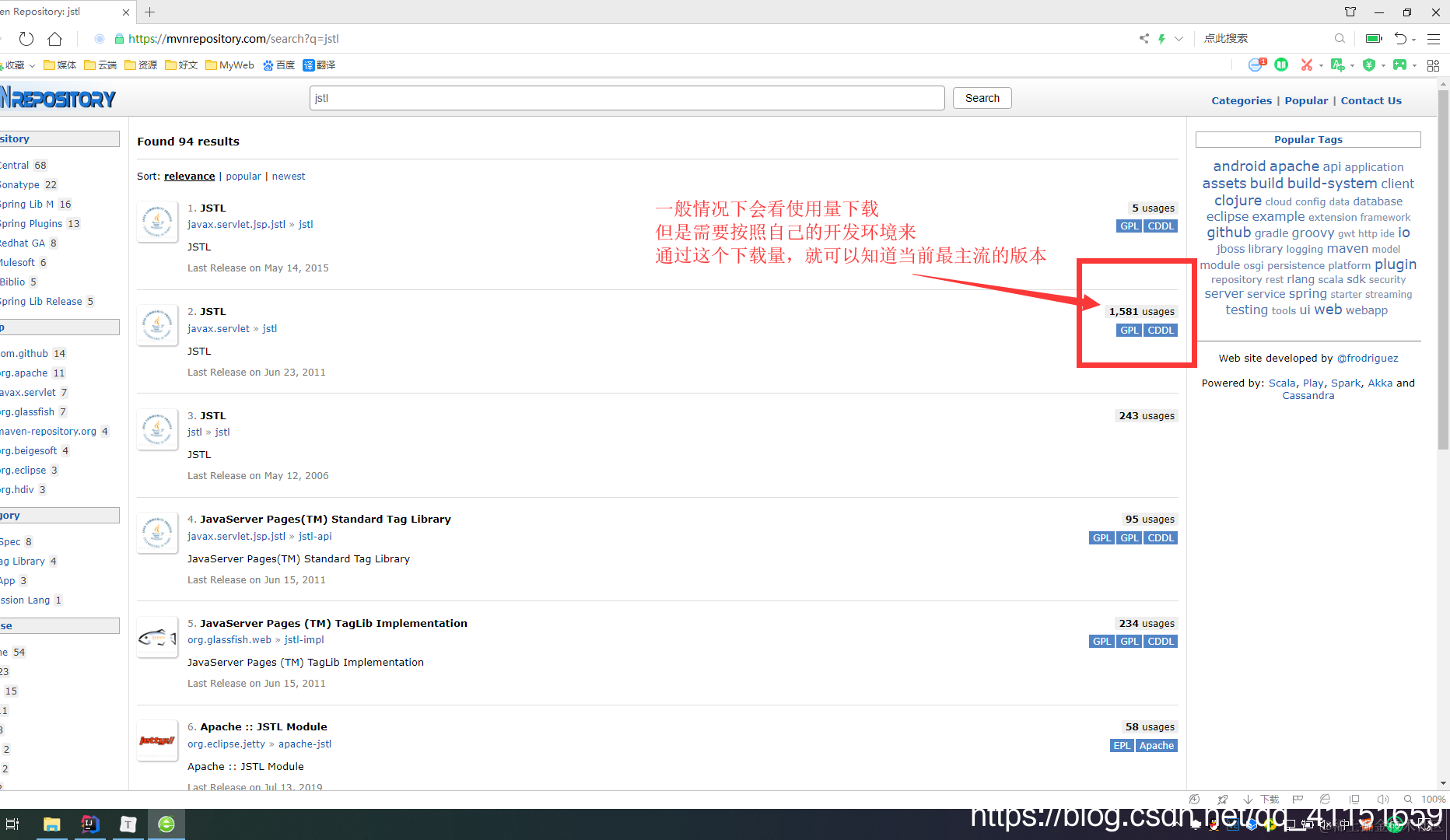The image size is (1450, 840).
Task: Click the green lightning speed-mode icon
Action: tap(1161, 38)
